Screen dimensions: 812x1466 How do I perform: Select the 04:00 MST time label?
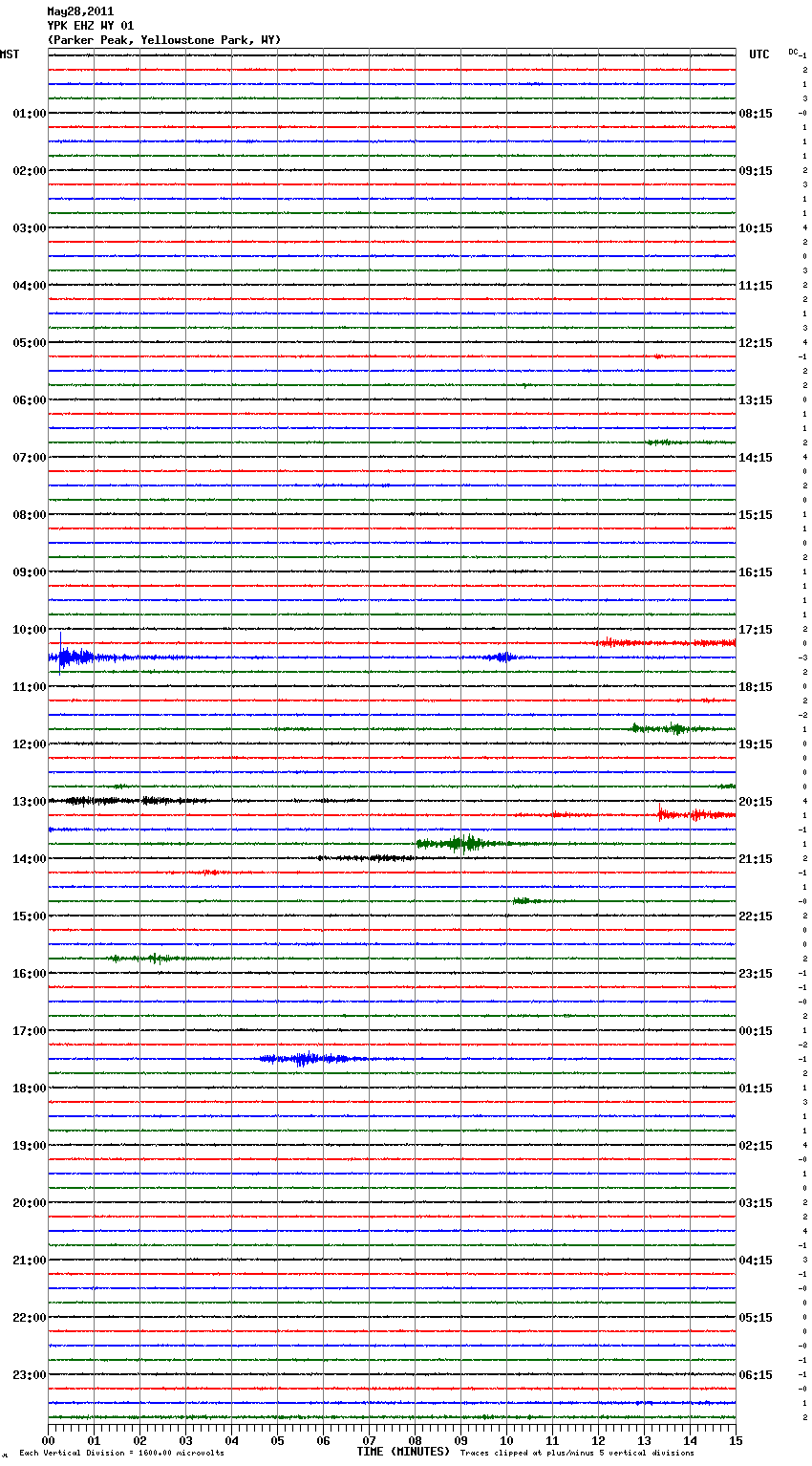click(x=29, y=286)
